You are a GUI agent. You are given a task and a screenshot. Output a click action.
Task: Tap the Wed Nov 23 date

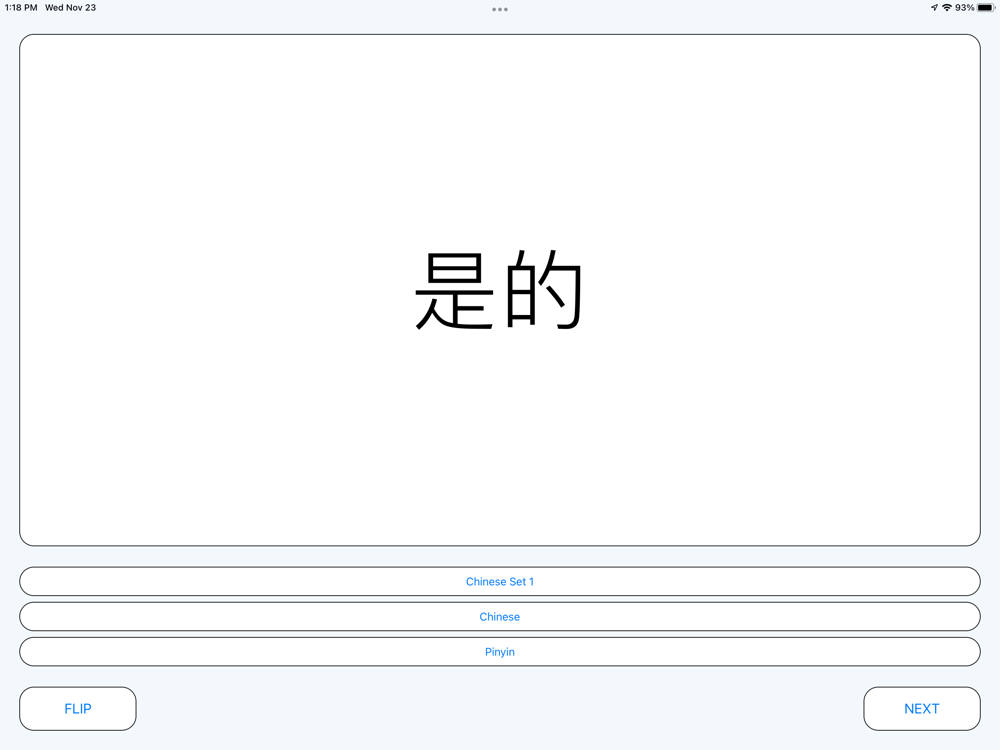[70, 8]
